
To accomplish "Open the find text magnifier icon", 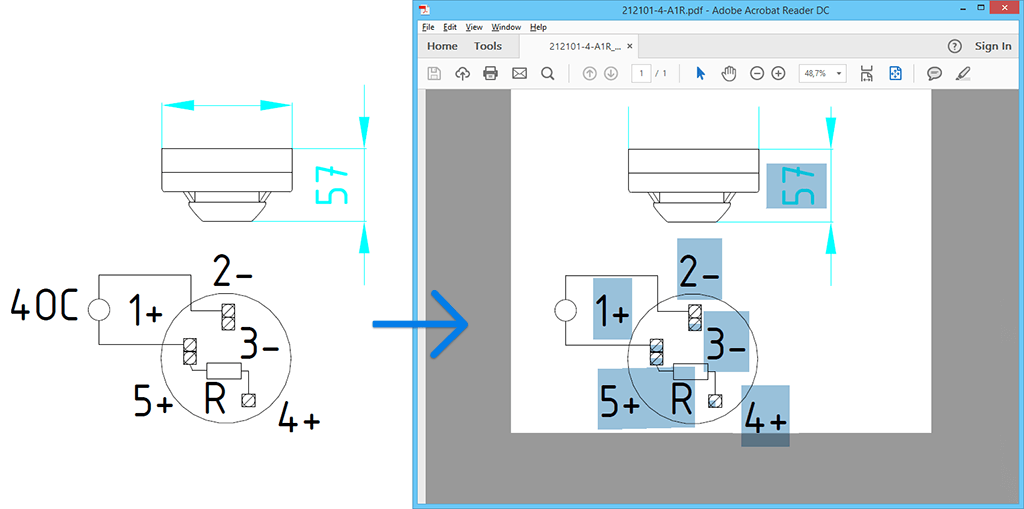I will click(548, 73).
